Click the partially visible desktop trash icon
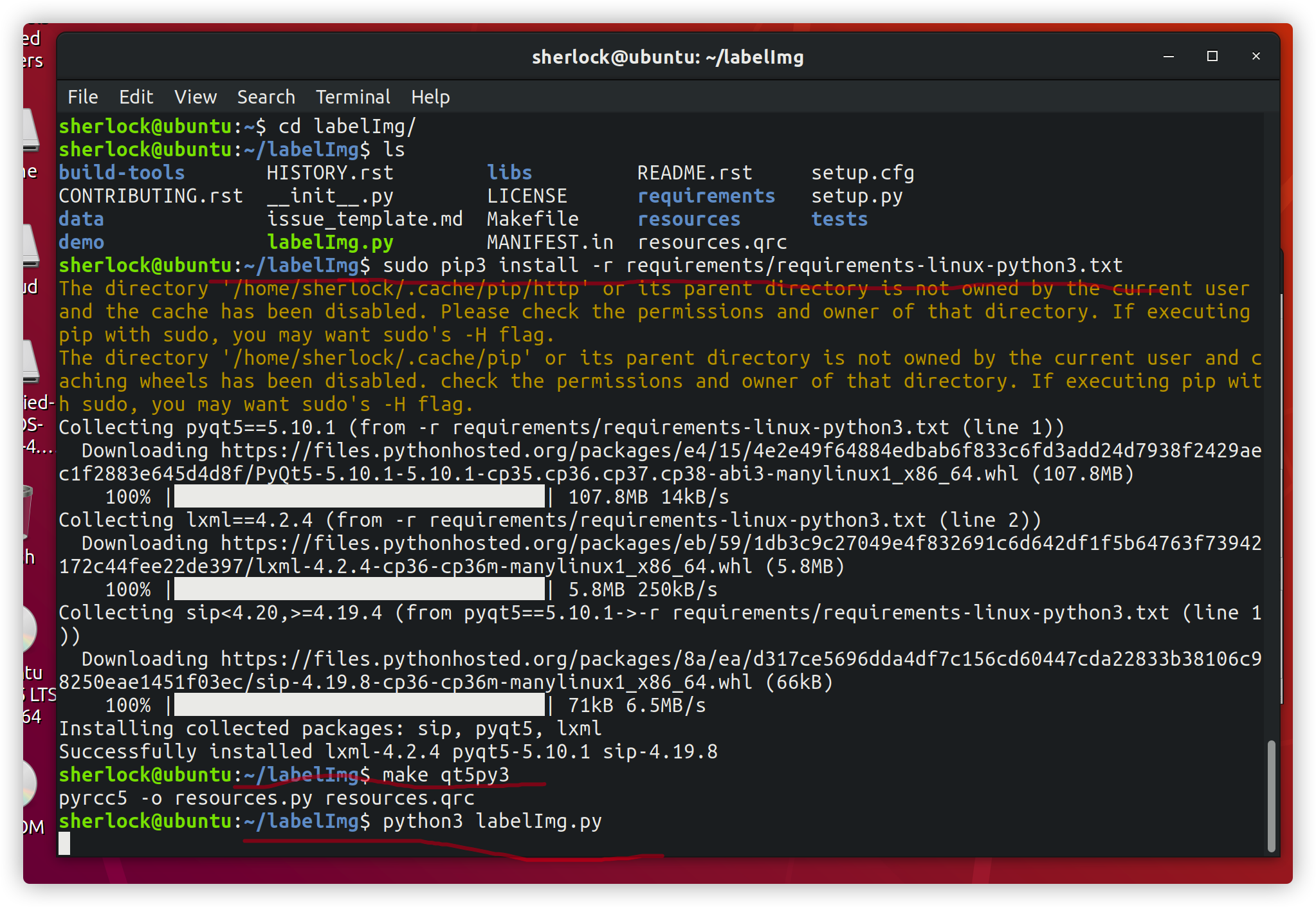 click(27, 510)
